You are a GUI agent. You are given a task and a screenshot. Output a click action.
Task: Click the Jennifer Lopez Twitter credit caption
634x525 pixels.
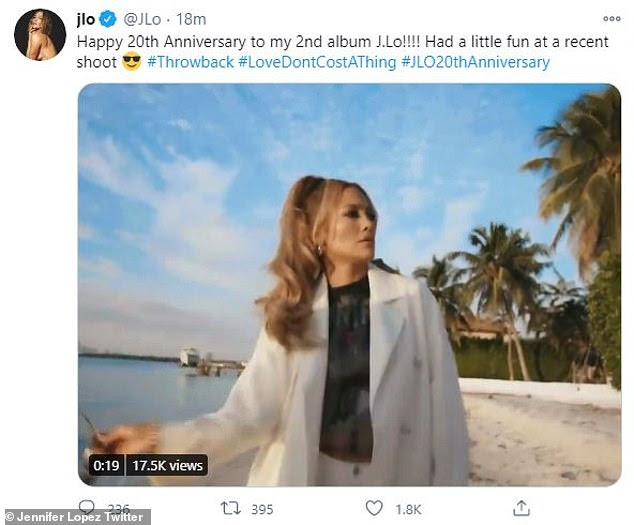(75, 517)
